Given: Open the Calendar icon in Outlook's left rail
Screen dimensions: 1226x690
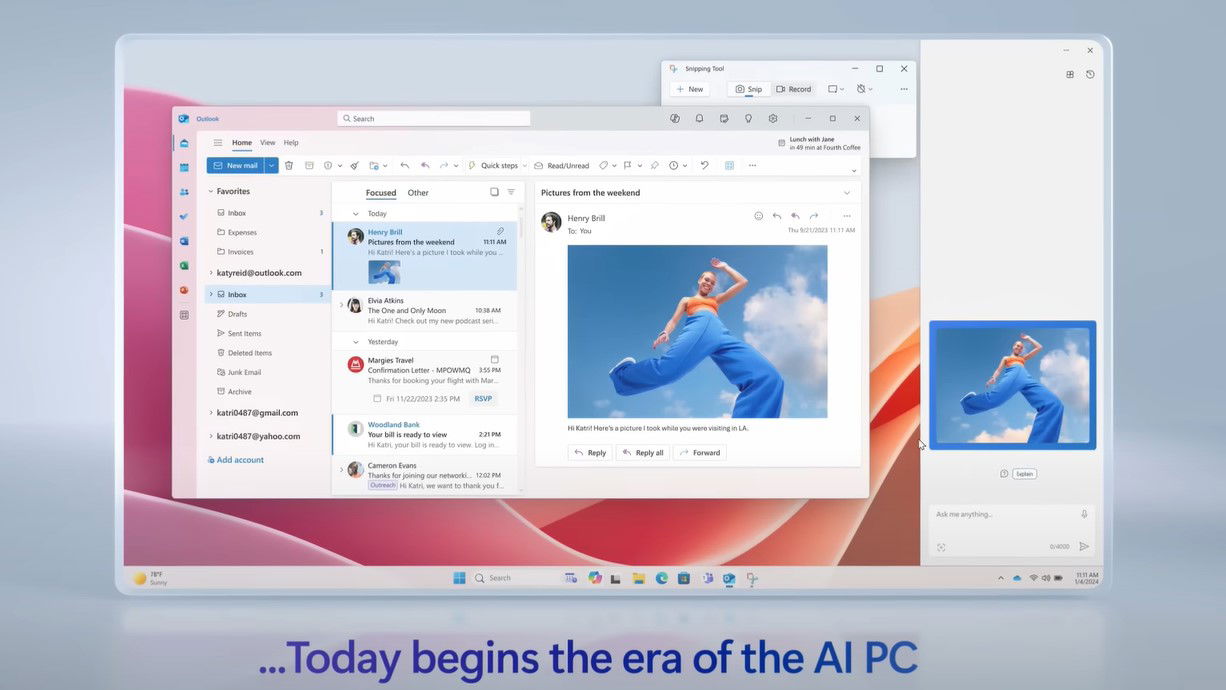Looking at the screenshot, I should [184, 167].
